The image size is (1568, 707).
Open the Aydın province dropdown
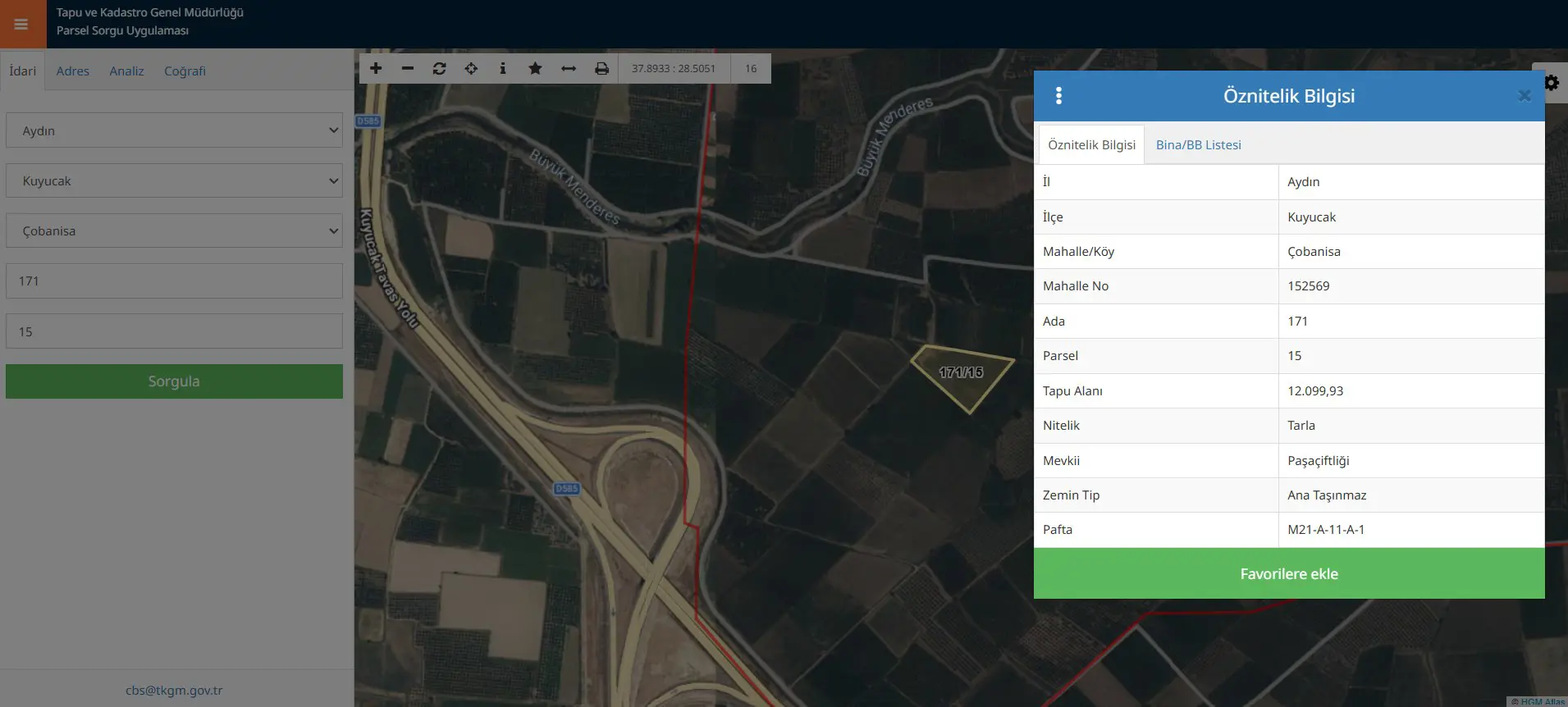pyautogui.click(x=174, y=130)
